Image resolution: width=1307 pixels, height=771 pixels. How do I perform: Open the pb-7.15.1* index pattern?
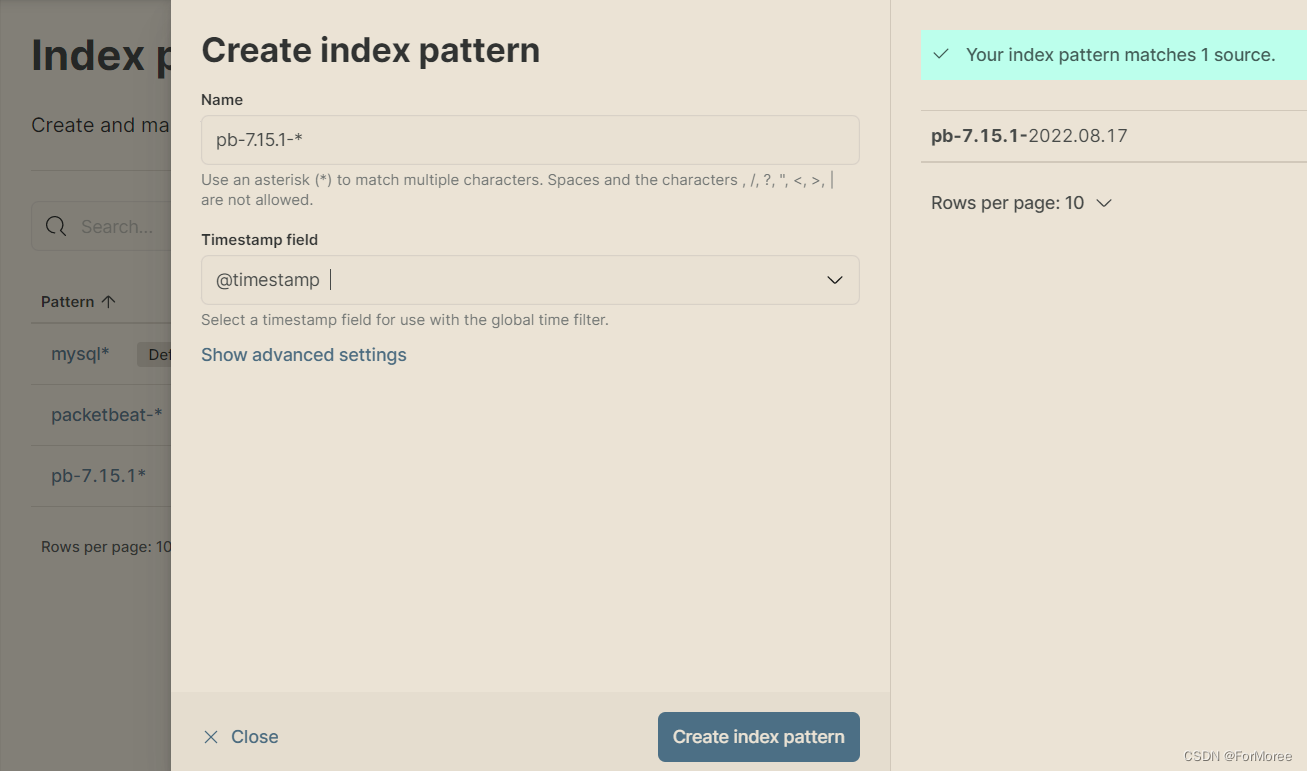(98, 476)
